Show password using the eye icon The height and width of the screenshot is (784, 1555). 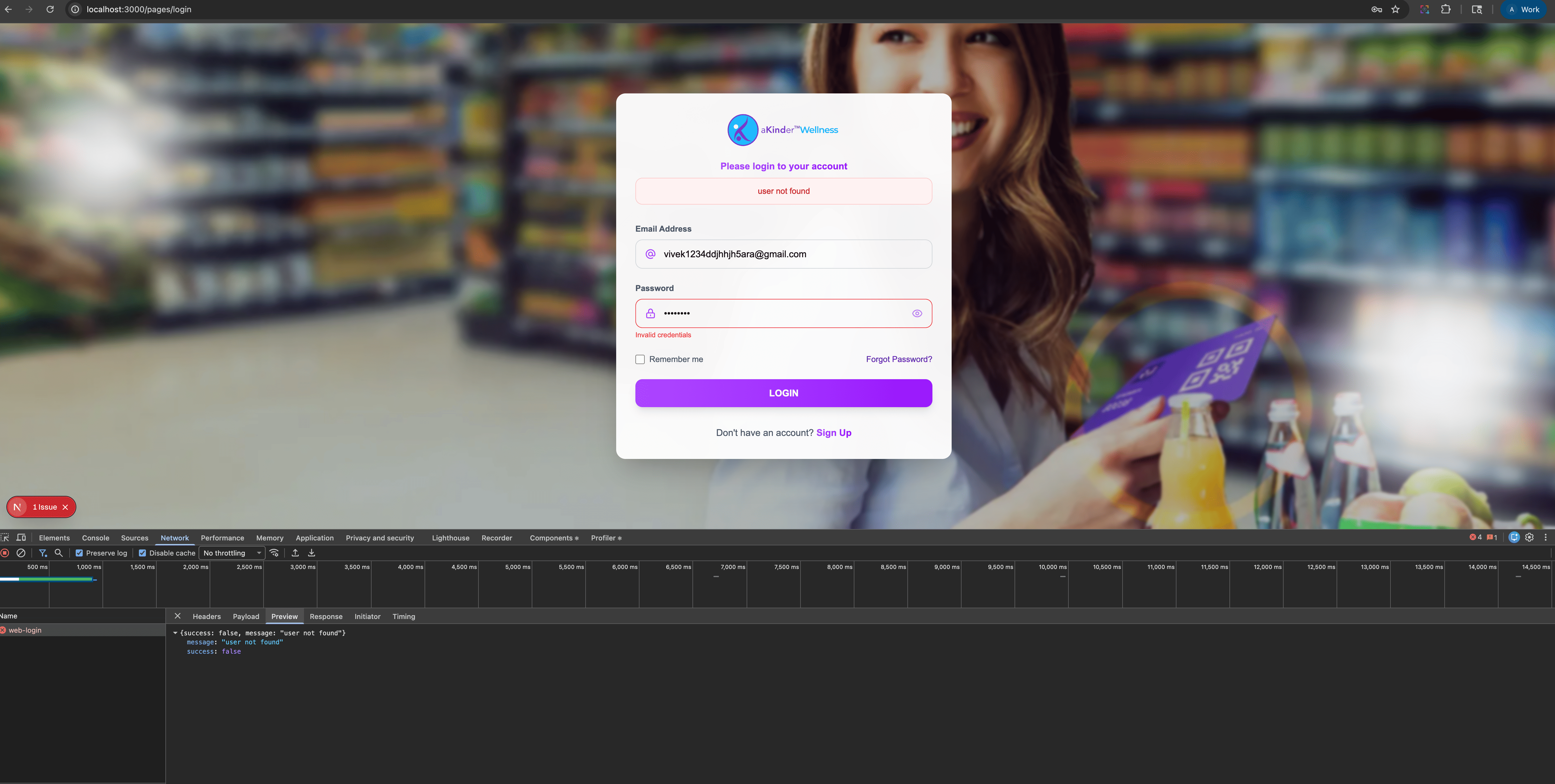[x=917, y=314]
